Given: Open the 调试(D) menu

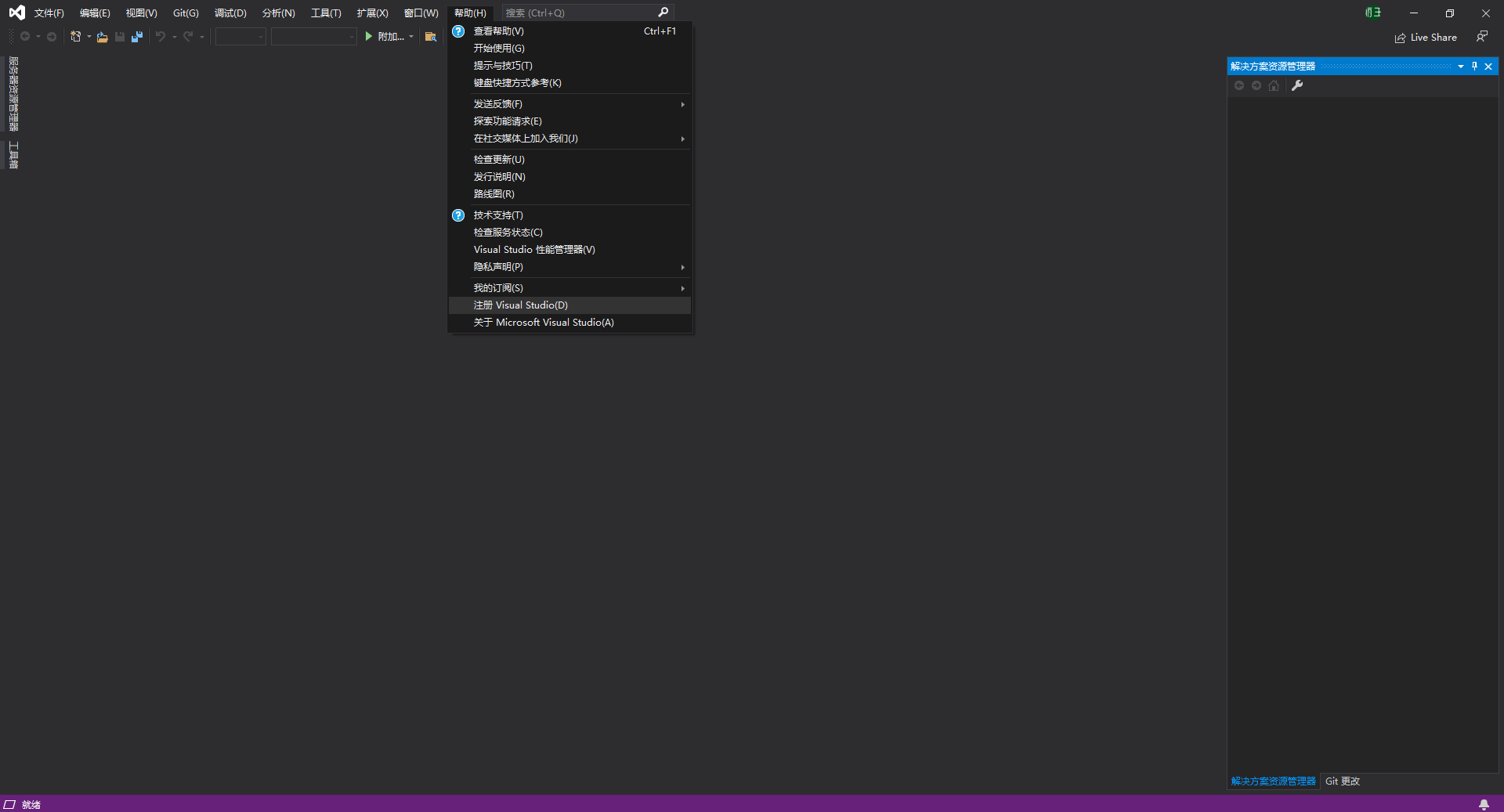Looking at the screenshot, I should point(230,13).
